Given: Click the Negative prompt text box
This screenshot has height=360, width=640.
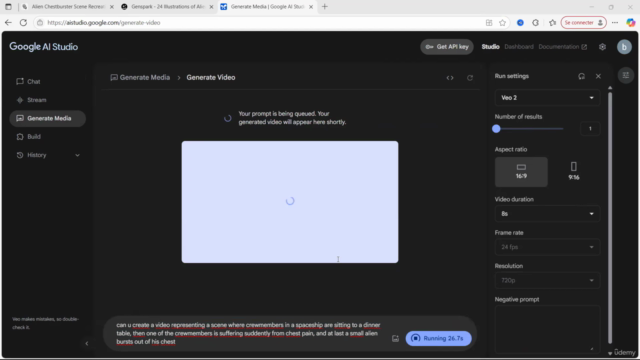Looking at the screenshot, I should click(x=547, y=329).
